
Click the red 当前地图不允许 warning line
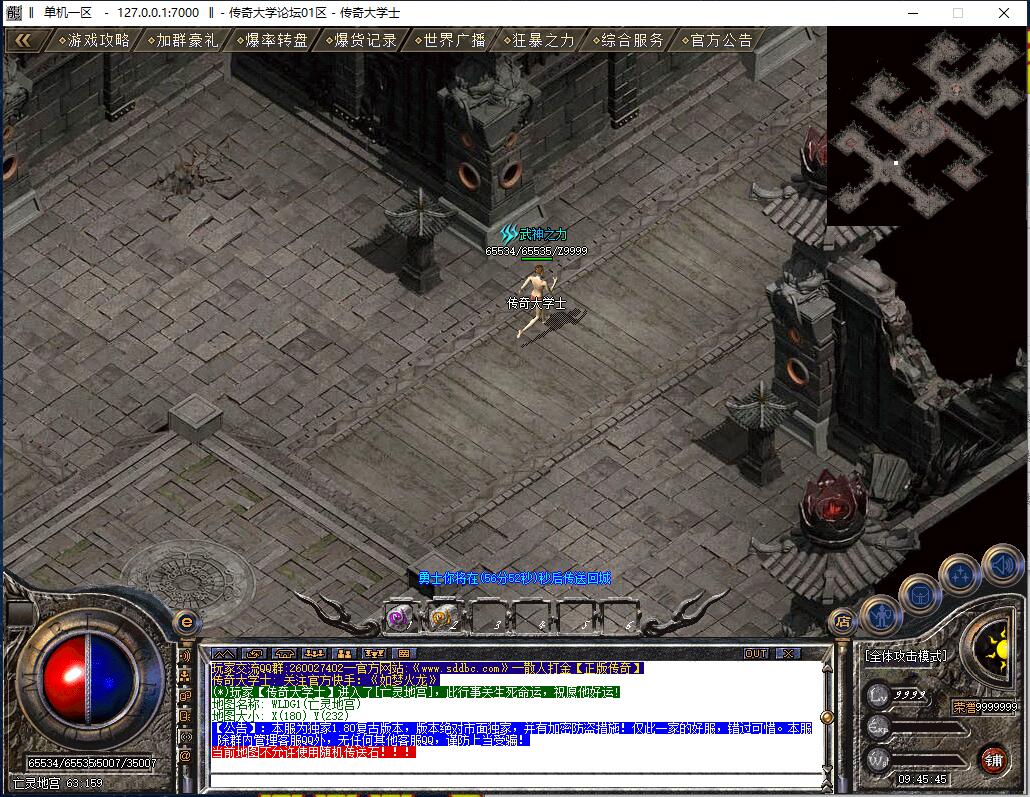pos(313,752)
